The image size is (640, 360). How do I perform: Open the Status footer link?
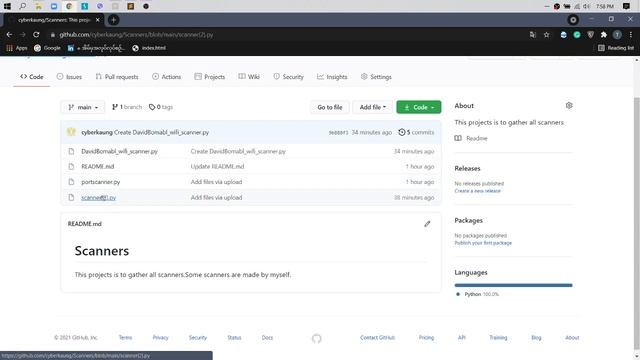click(234, 338)
